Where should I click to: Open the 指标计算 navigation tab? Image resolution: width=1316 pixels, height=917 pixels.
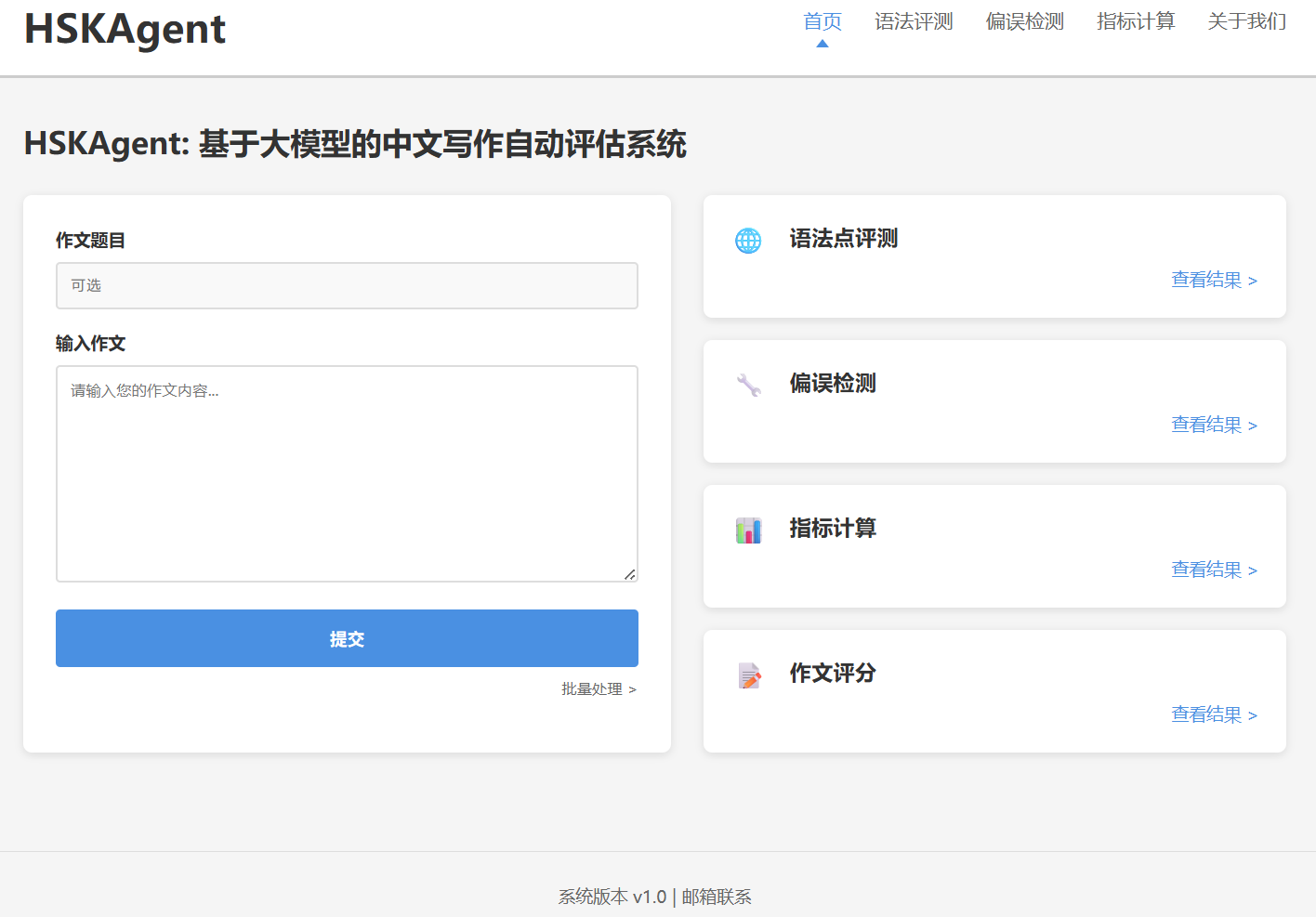pyautogui.click(x=1135, y=21)
